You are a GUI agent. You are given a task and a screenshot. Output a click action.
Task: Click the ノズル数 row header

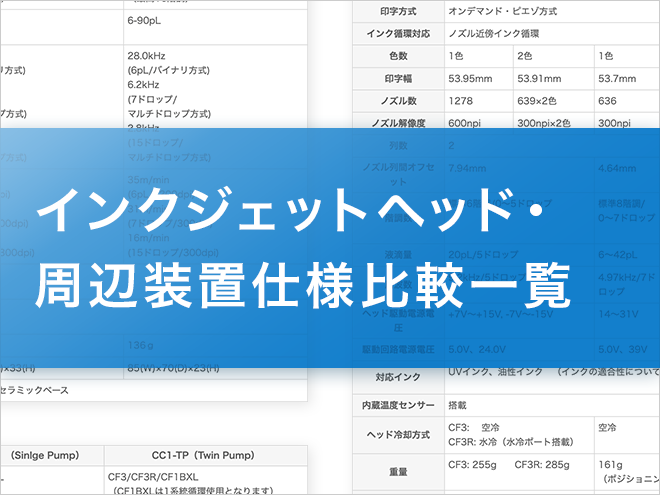397,100
